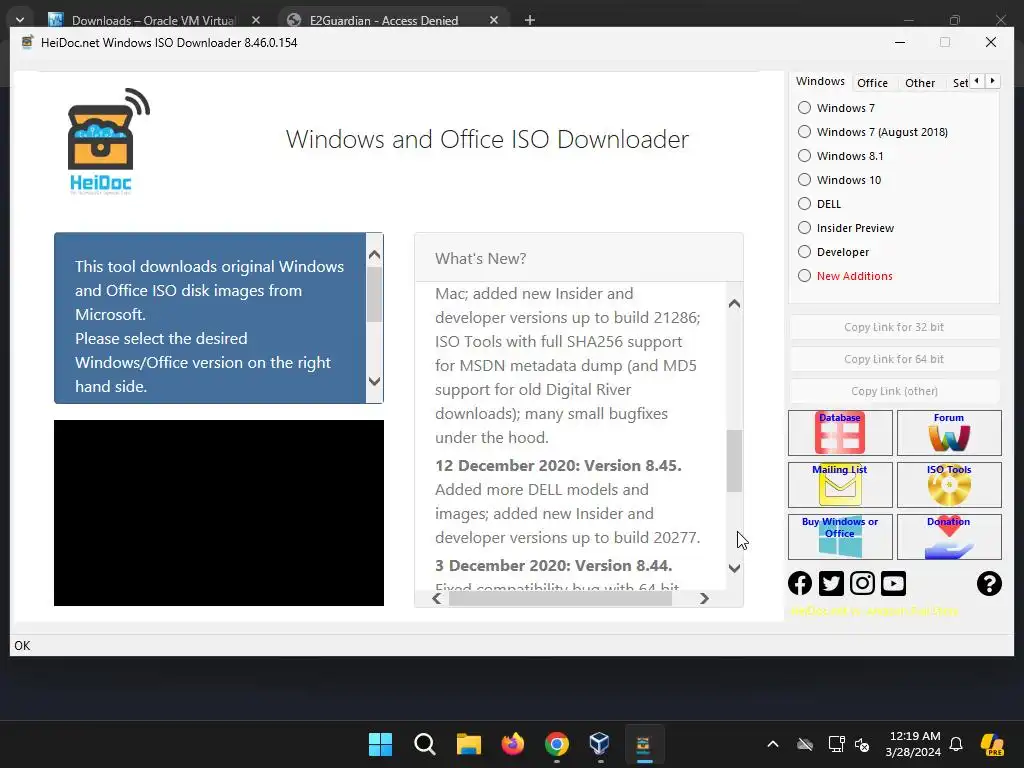Open HeiDoc Twitter page icon

831,583
